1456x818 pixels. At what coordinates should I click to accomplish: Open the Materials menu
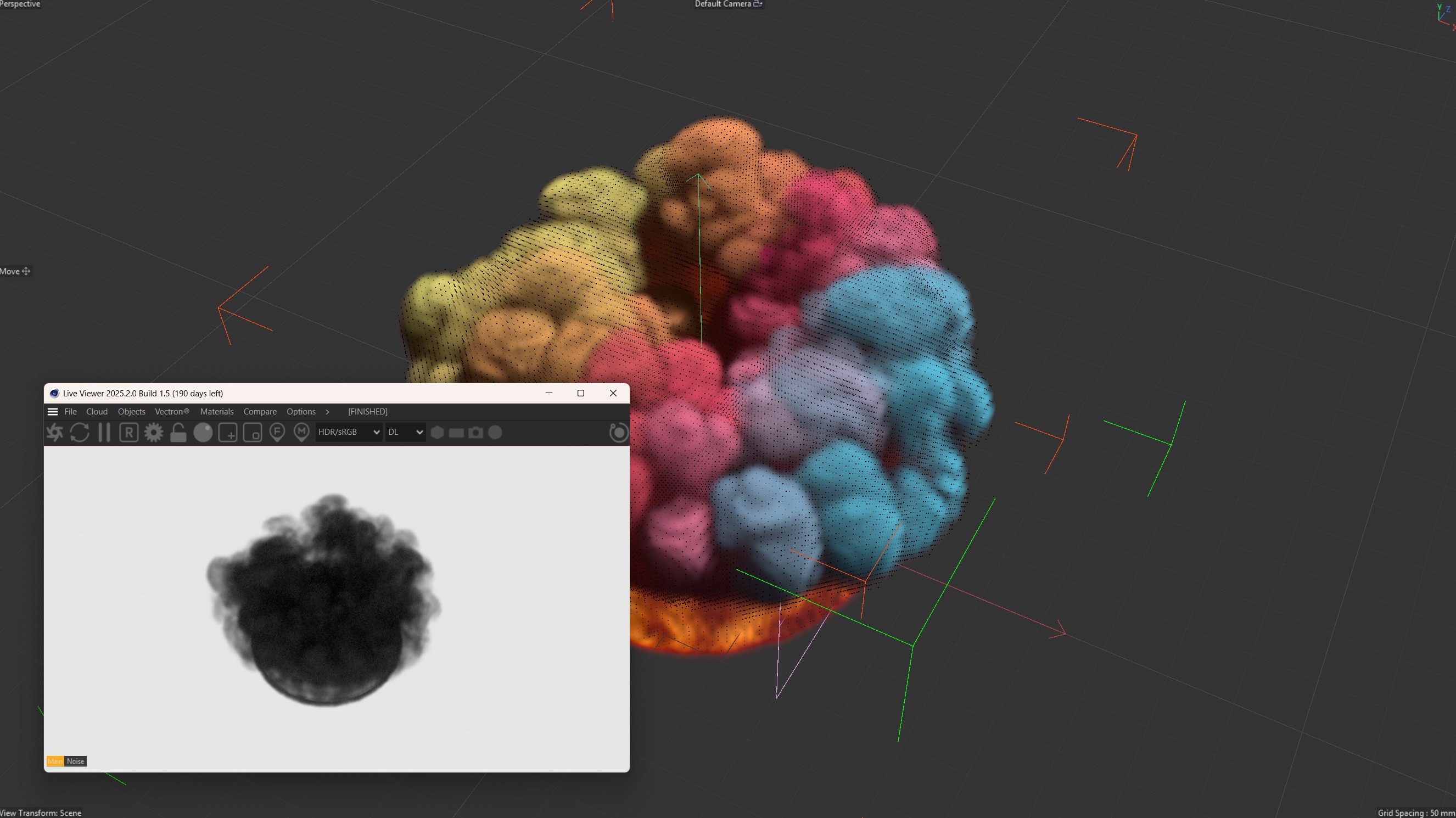point(216,412)
